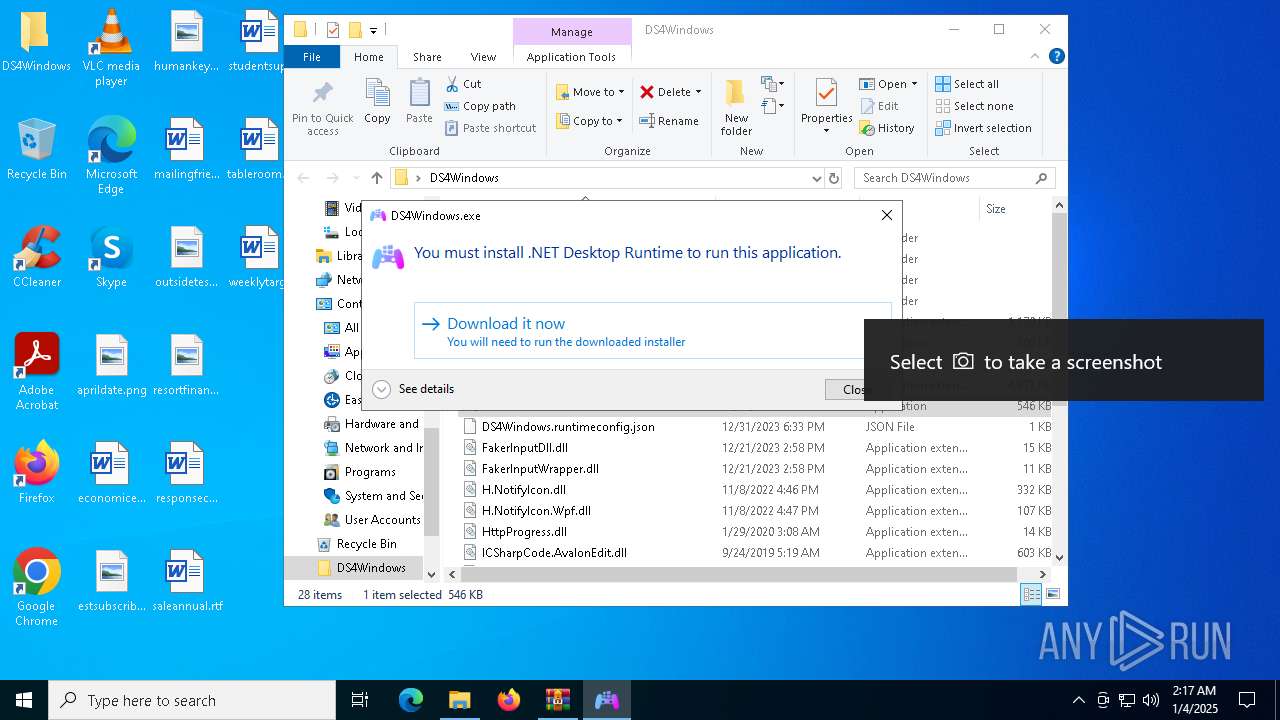Expand Open button dropdown arrow
This screenshot has height=720, width=1280.
(x=914, y=84)
